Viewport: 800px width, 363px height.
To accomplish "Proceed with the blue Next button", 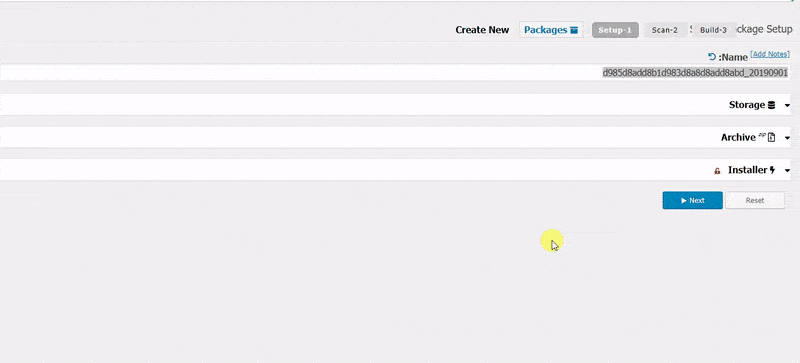I will [x=692, y=200].
